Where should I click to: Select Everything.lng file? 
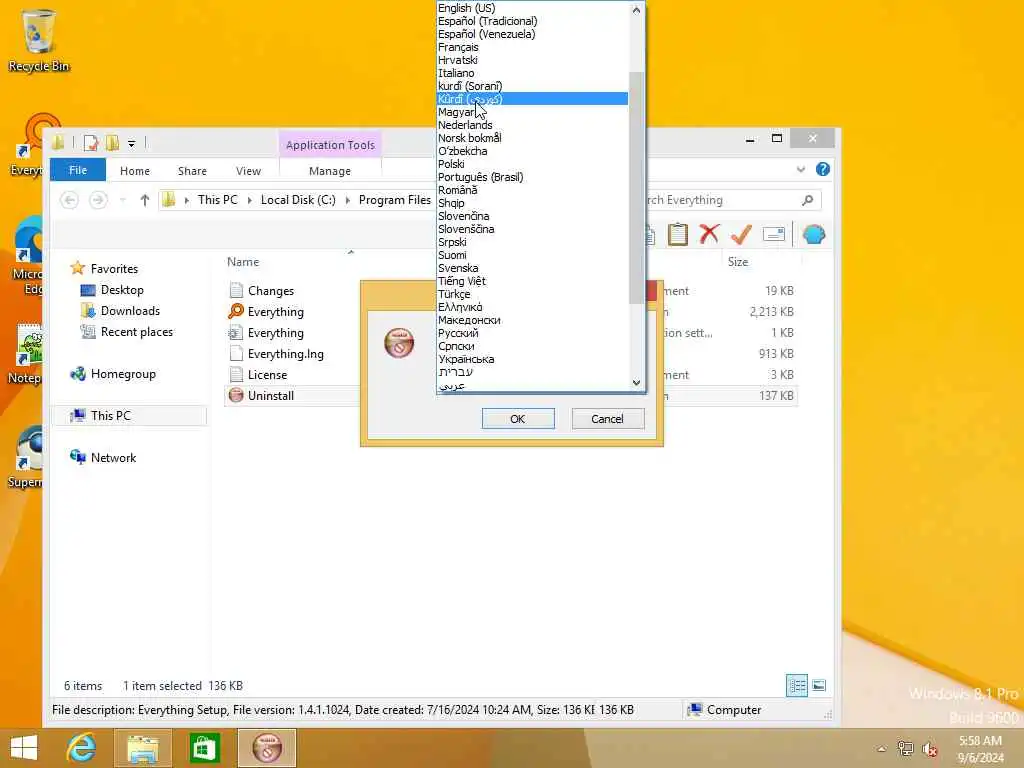point(276,353)
